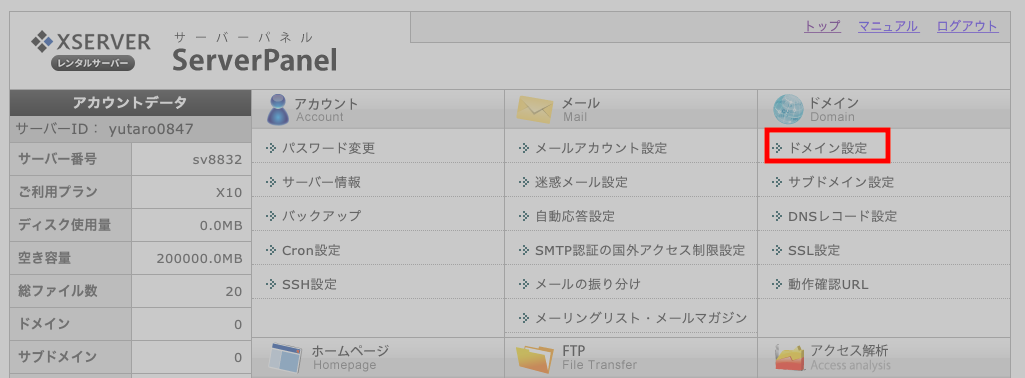This screenshot has width=1025, height=378.
Task: Click the Mail section envelope icon
Action: (x=535, y=110)
